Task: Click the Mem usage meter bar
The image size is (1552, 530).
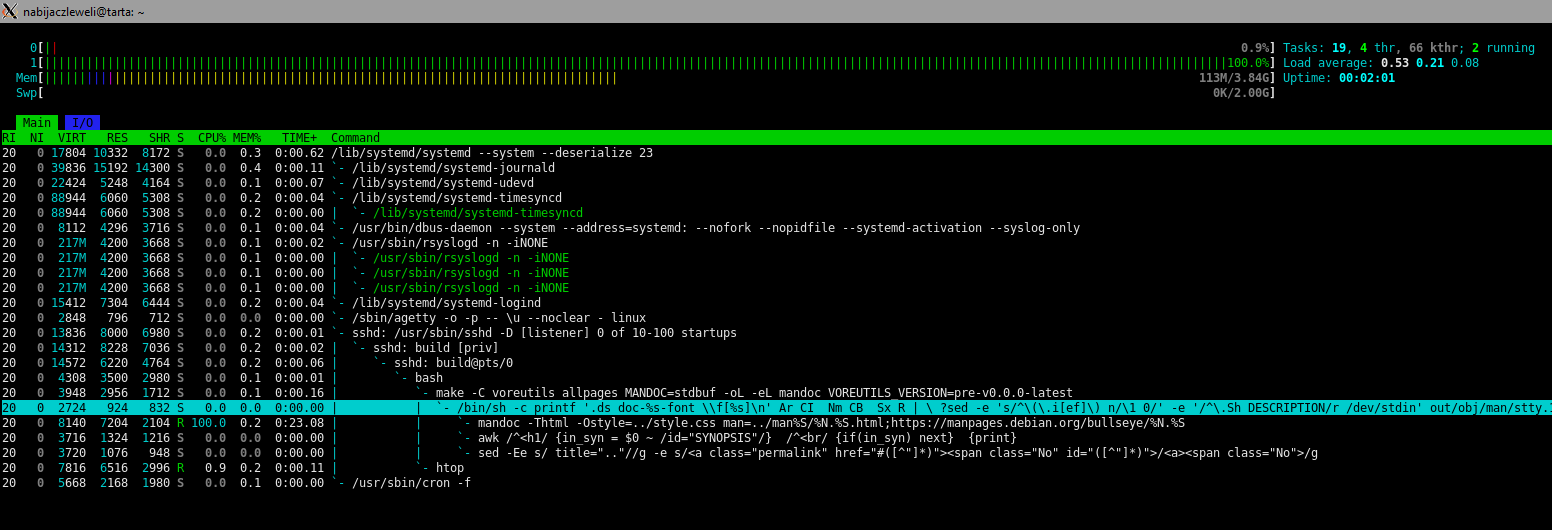Action: 640,78
